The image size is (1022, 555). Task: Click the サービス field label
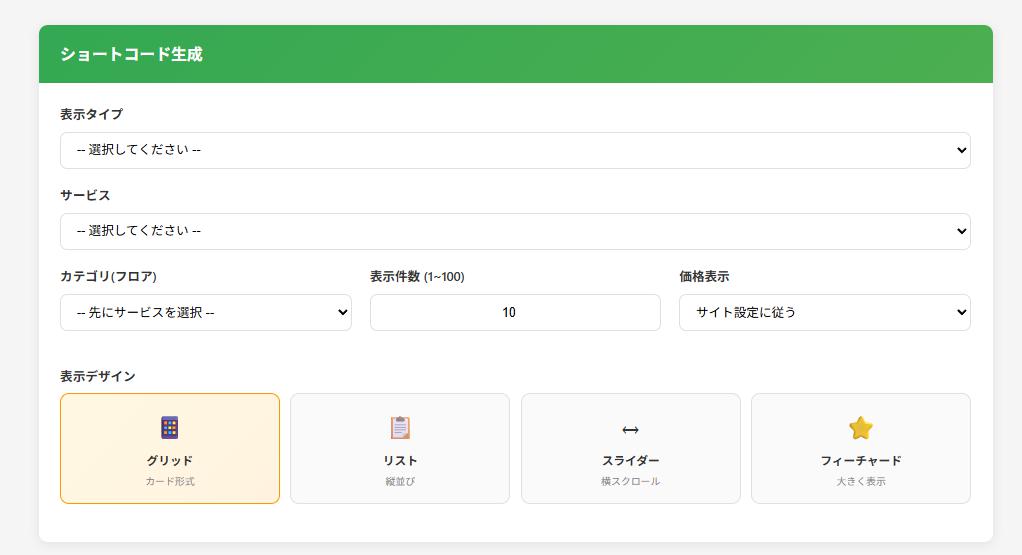(85, 196)
